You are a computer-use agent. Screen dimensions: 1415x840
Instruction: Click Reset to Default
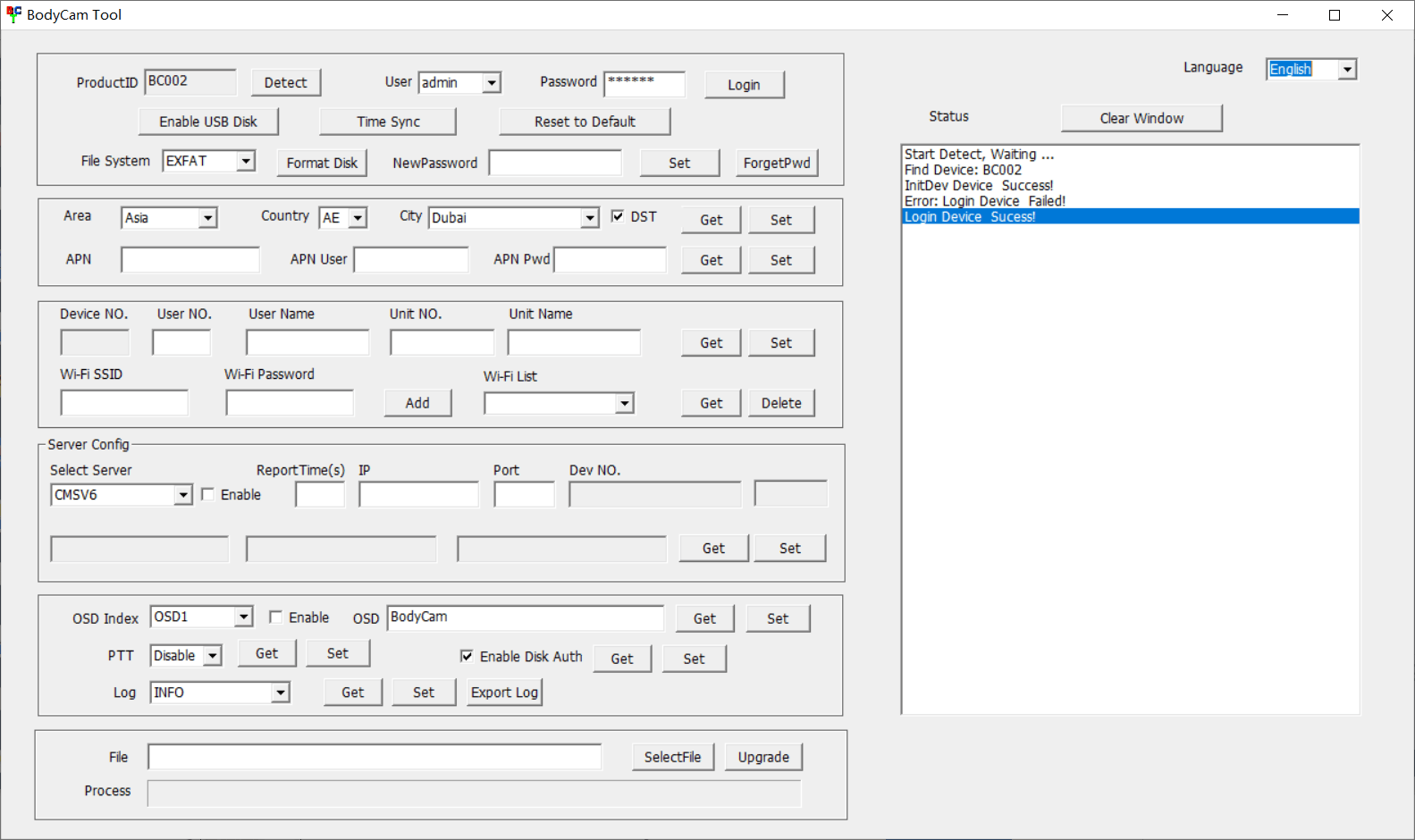585,122
